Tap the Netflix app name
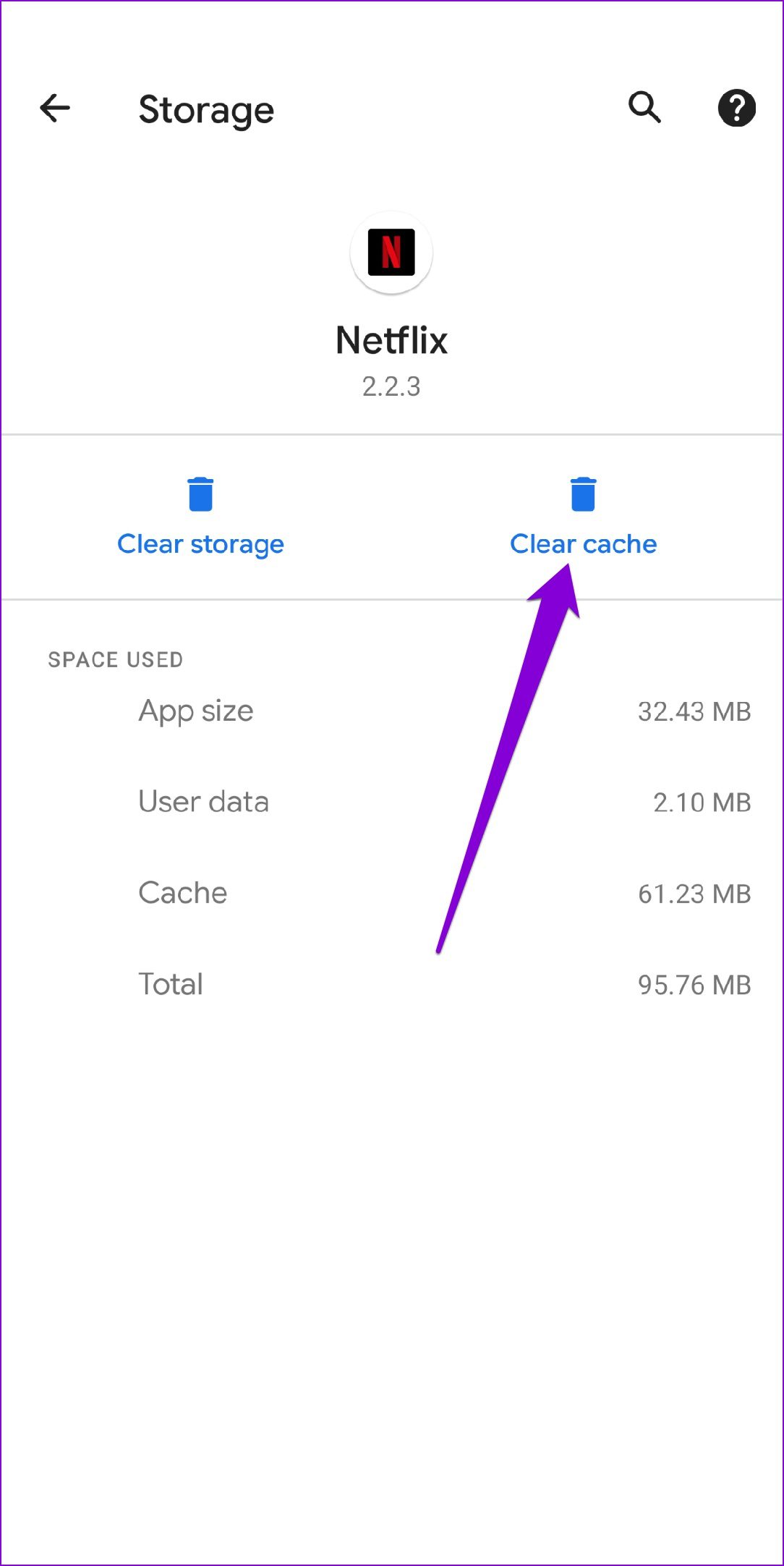The height and width of the screenshot is (1566, 784). [x=391, y=340]
